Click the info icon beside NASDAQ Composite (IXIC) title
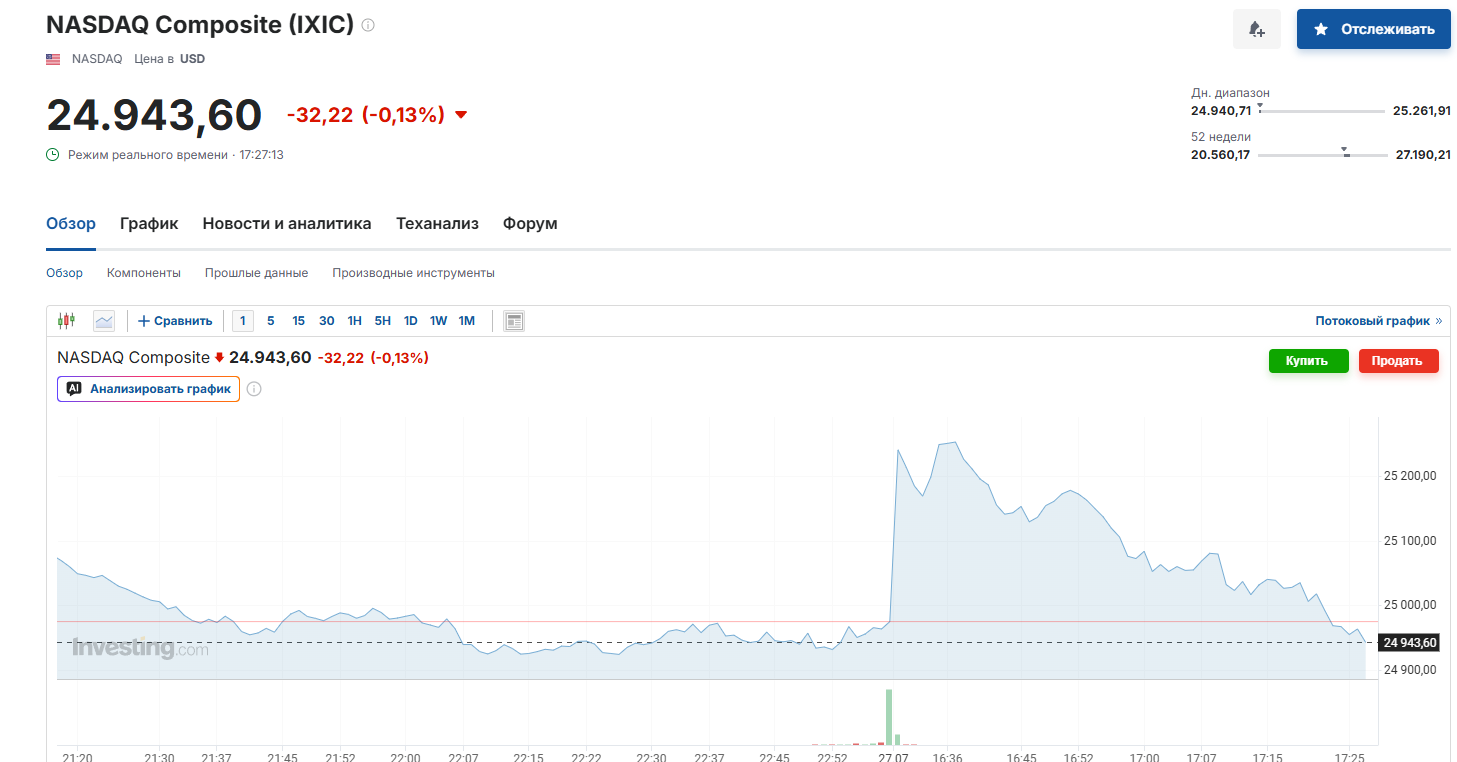The width and height of the screenshot is (1457, 762). point(368,25)
